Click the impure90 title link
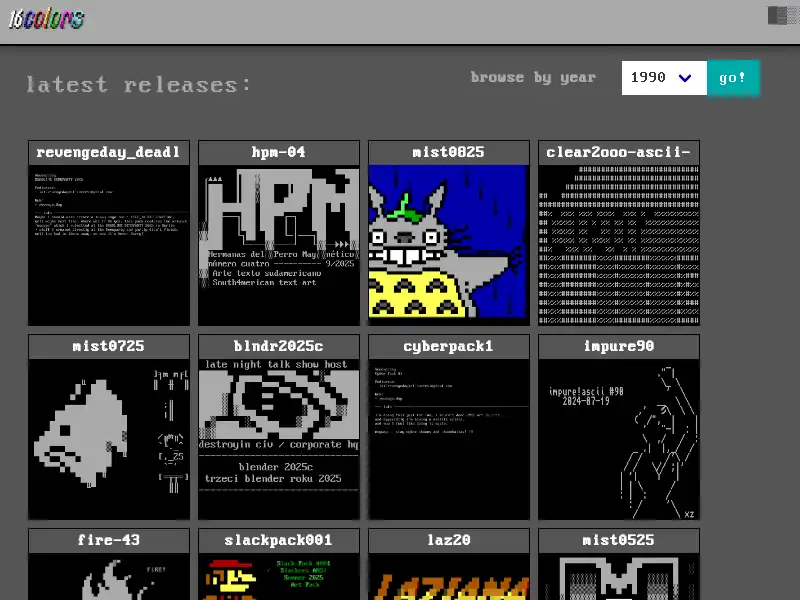The width and height of the screenshot is (800, 600). point(618,346)
